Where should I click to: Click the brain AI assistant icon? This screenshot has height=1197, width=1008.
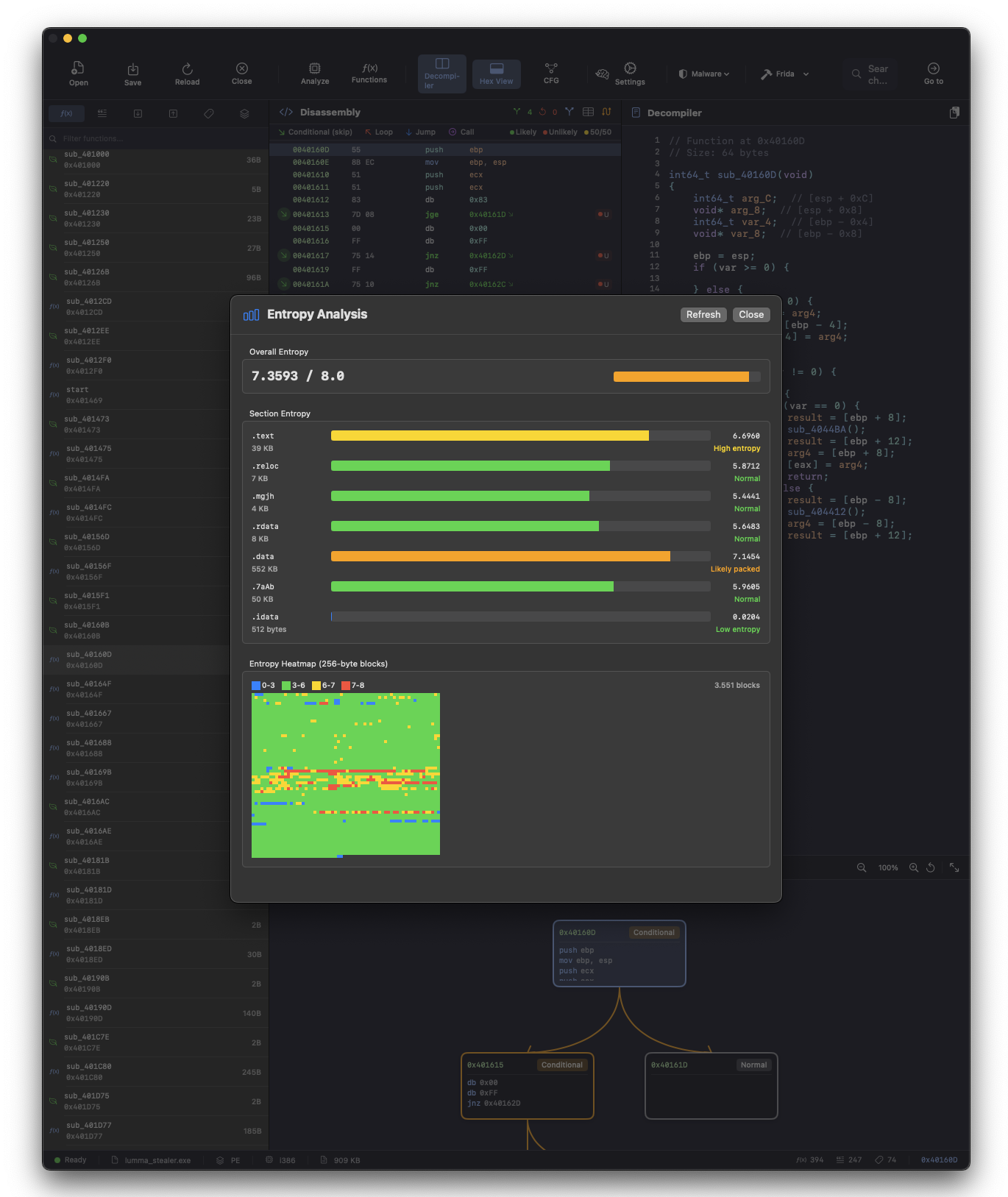(x=603, y=74)
